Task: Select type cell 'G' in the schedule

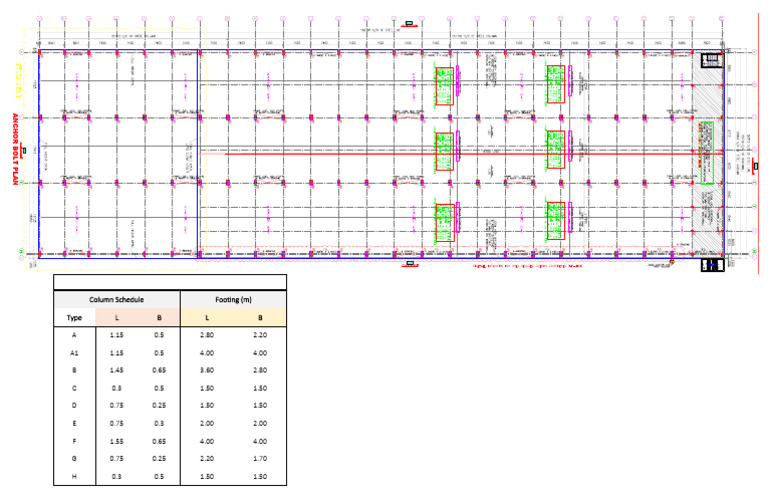Action: [74, 459]
